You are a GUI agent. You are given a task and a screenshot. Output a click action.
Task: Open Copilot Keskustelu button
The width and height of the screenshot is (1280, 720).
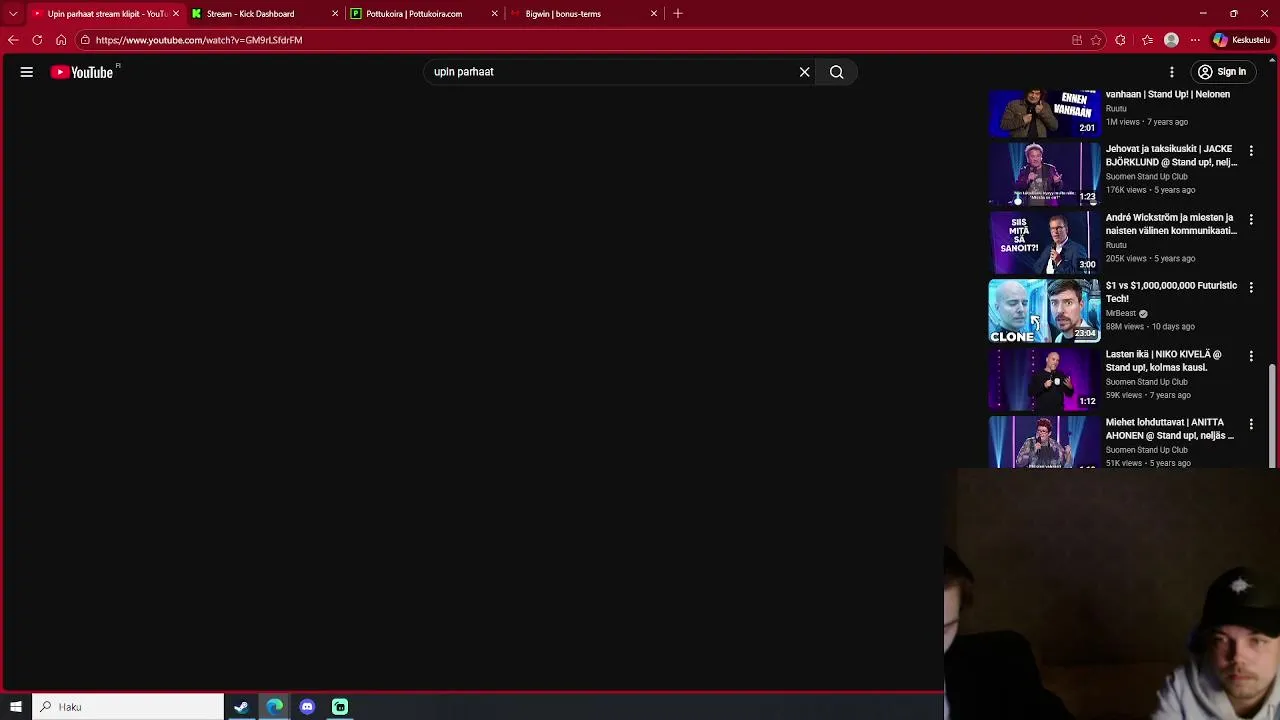click(x=1242, y=40)
